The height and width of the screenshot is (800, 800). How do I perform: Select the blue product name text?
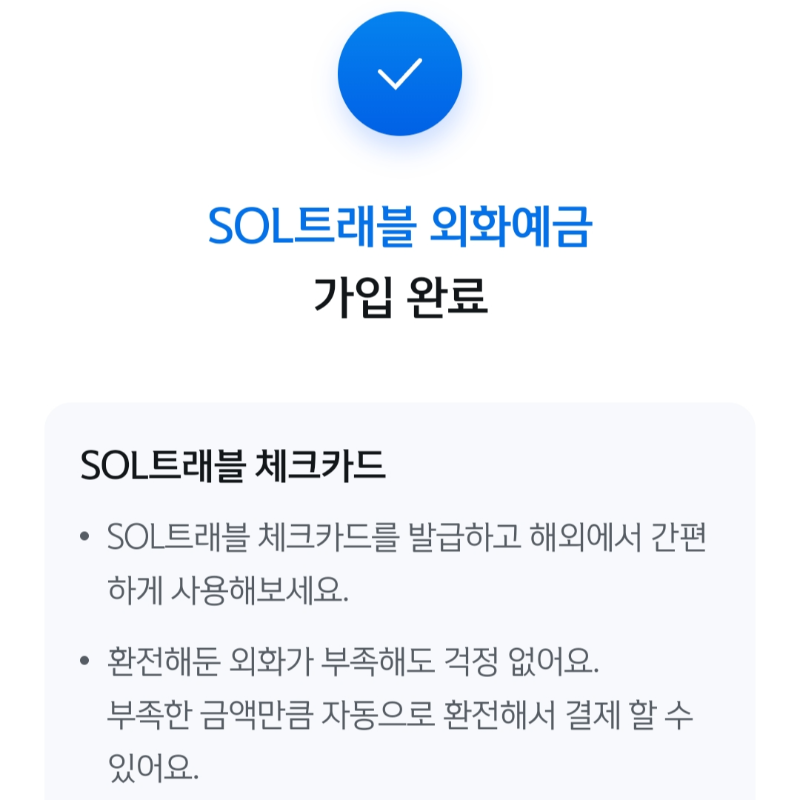tap(400, 227)
